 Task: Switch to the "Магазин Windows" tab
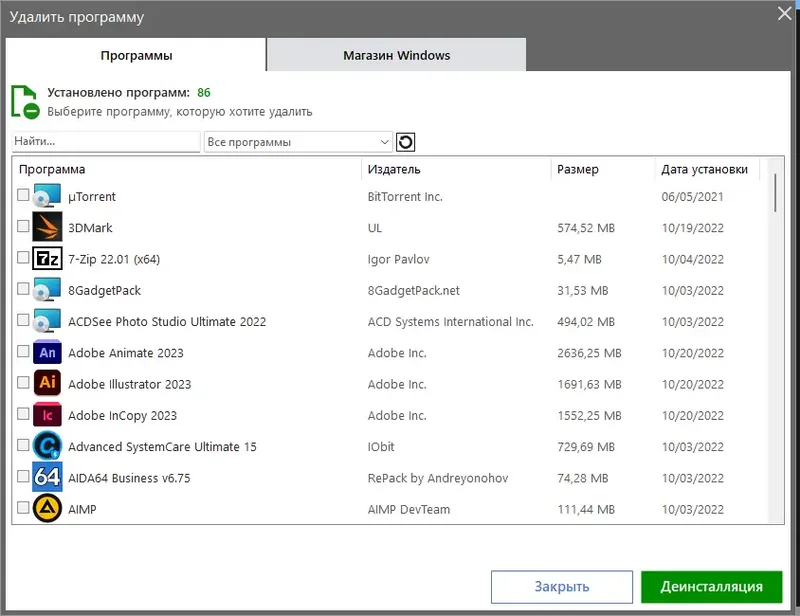(396, 55)
